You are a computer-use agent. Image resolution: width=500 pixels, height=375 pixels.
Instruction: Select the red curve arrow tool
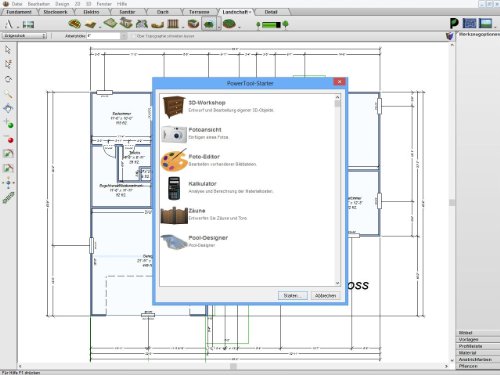point(8,168)
